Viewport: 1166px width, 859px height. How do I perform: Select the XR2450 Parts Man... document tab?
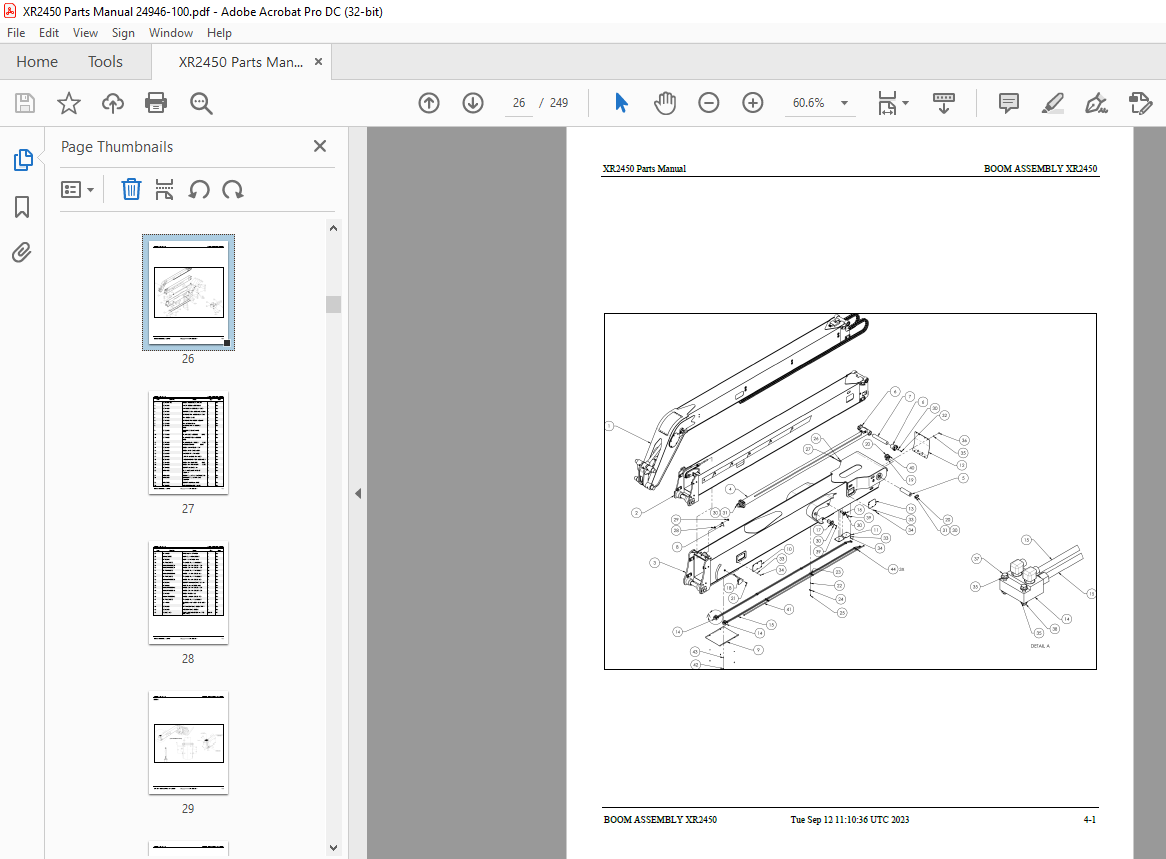tap(240, 62)
